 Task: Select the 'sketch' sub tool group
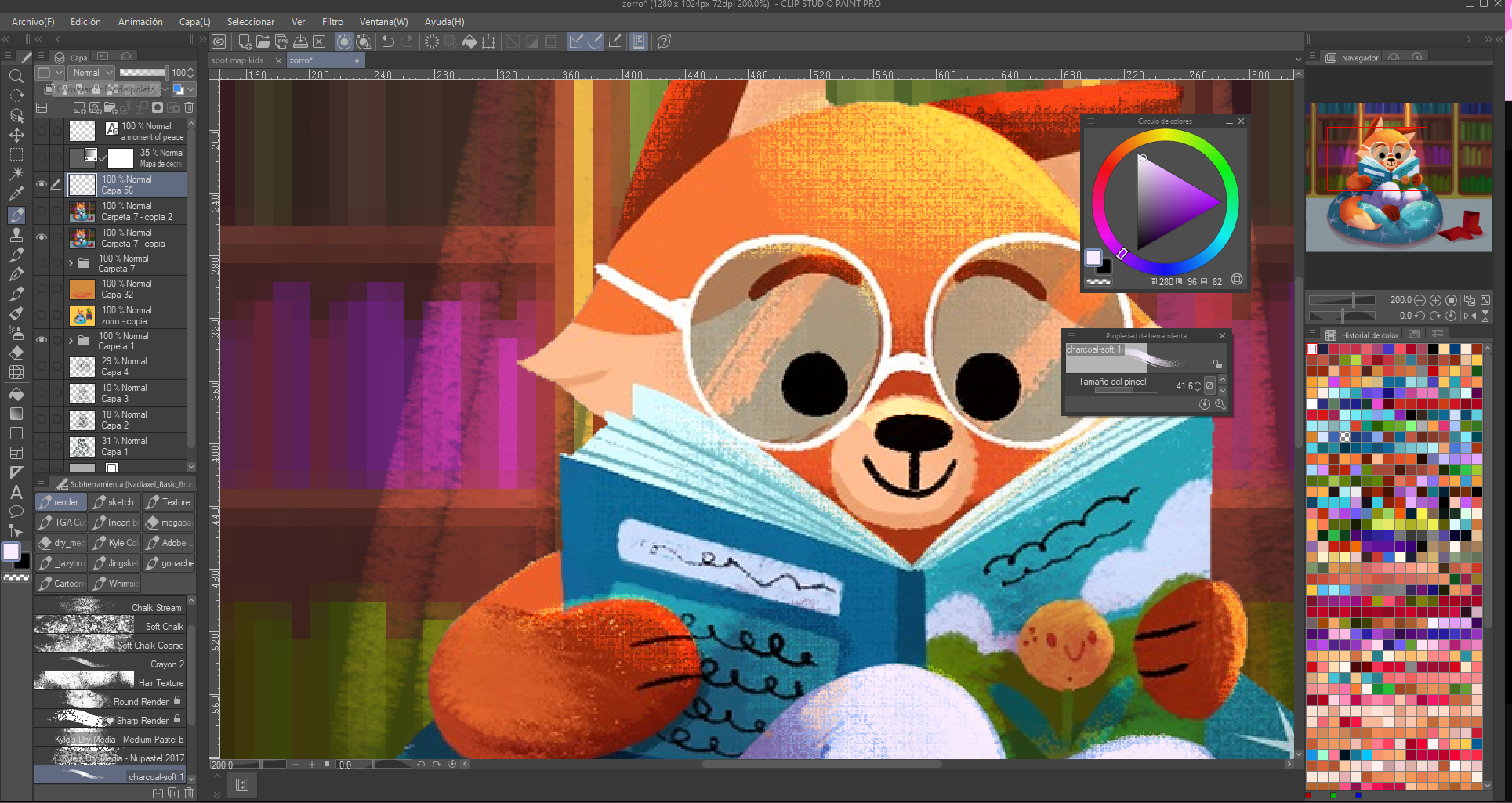tap(114, 502)
